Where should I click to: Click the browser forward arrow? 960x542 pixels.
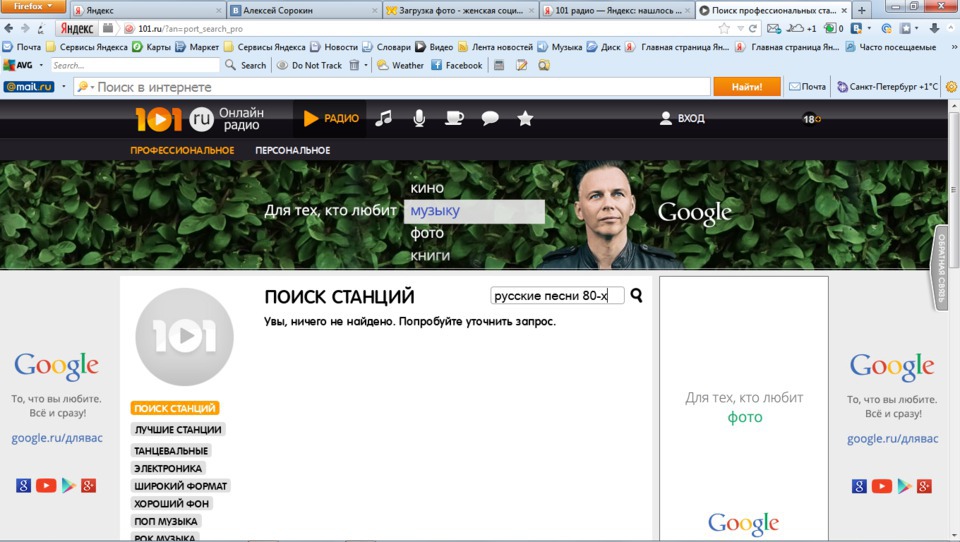(x=25, y=28)
